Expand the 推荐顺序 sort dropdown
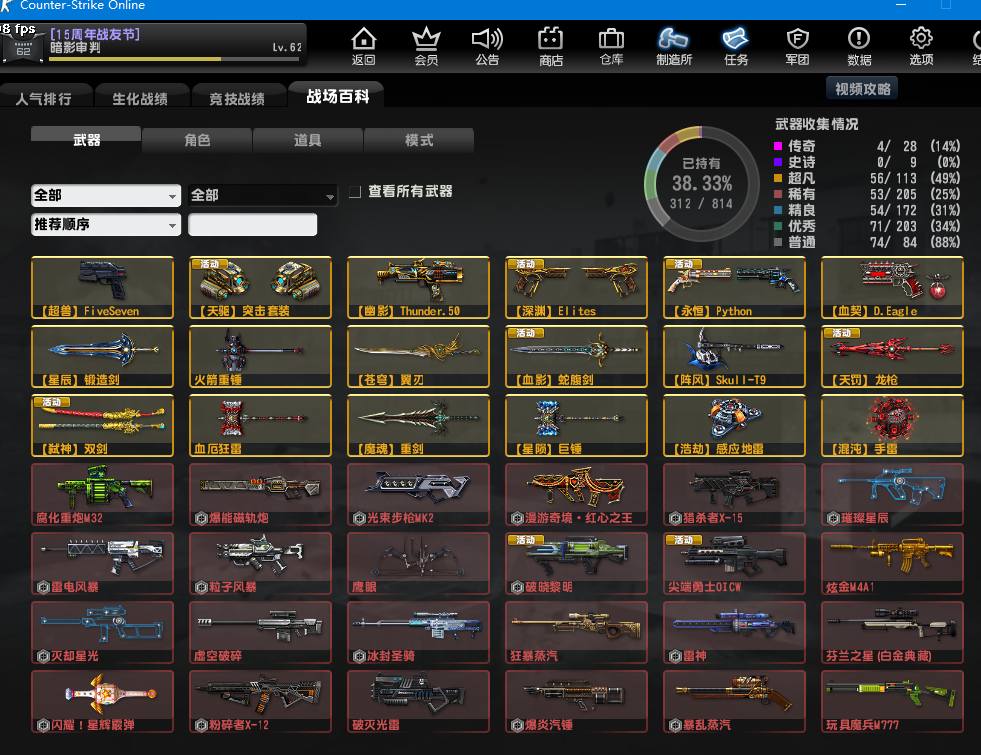 coord(106,224)
